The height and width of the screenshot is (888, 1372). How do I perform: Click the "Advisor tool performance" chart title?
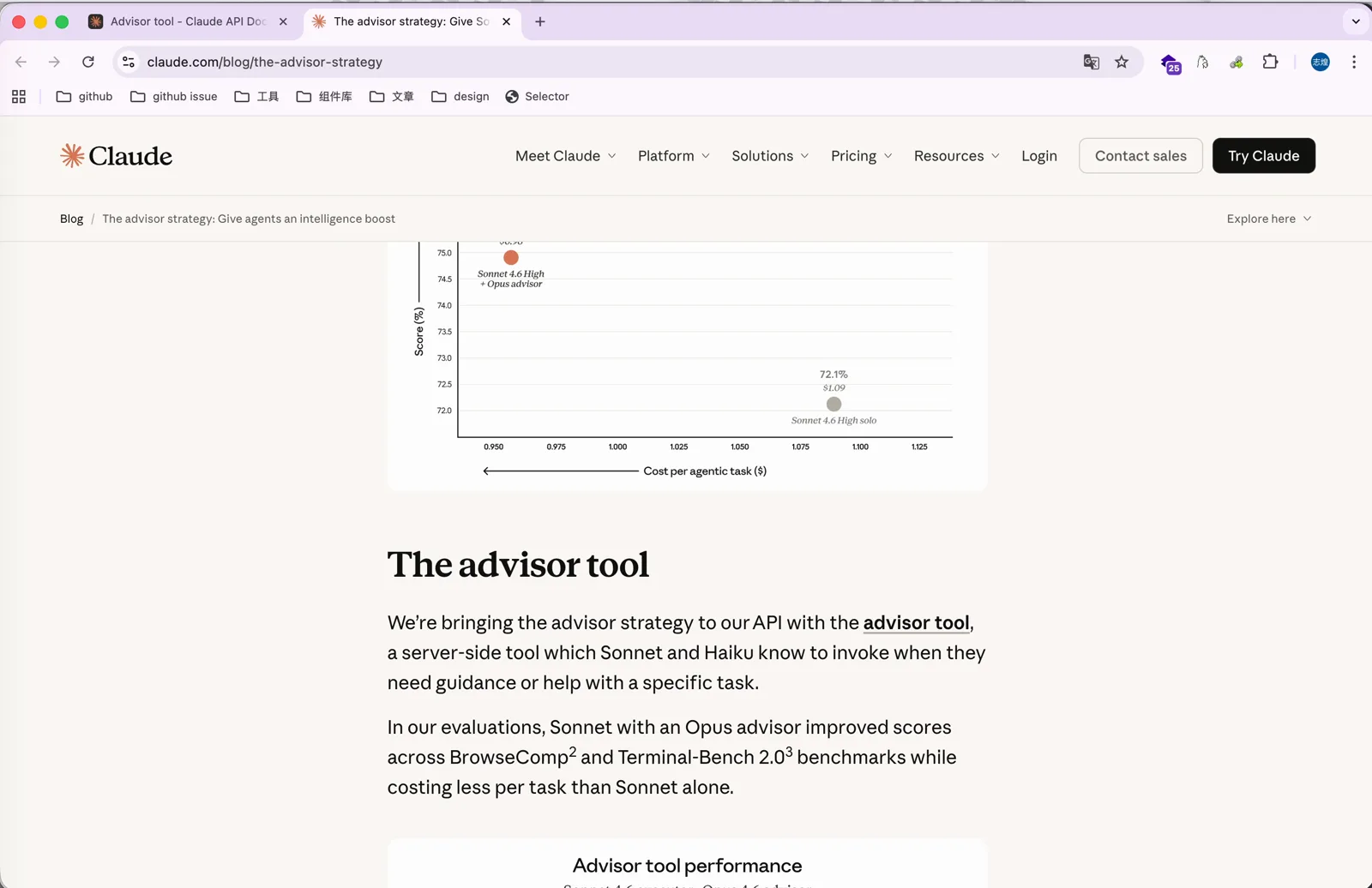(x=687, y=866)
